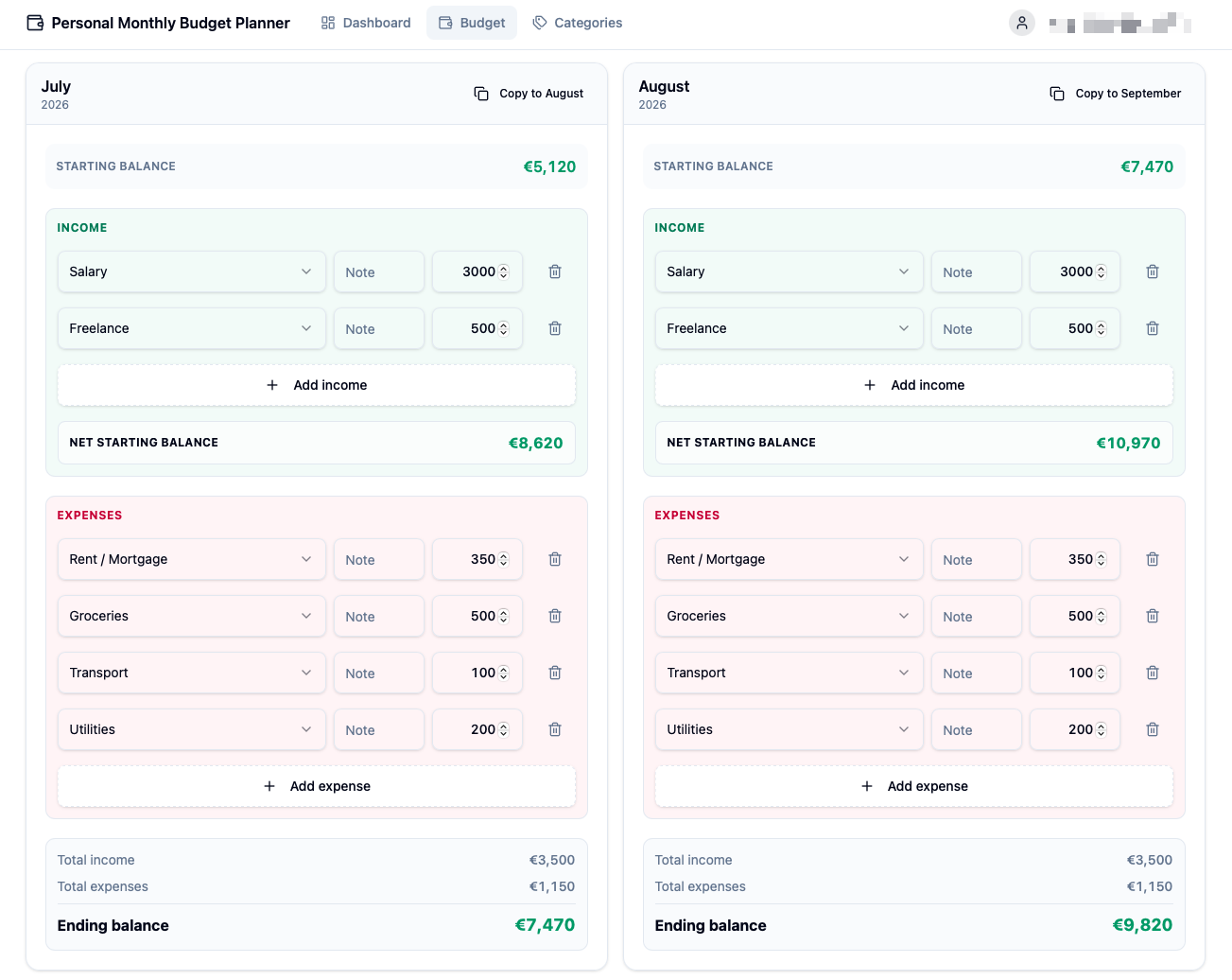Open the user account avatar icon
This screenshot has width=1232, height=980.
coord(1022,23)
